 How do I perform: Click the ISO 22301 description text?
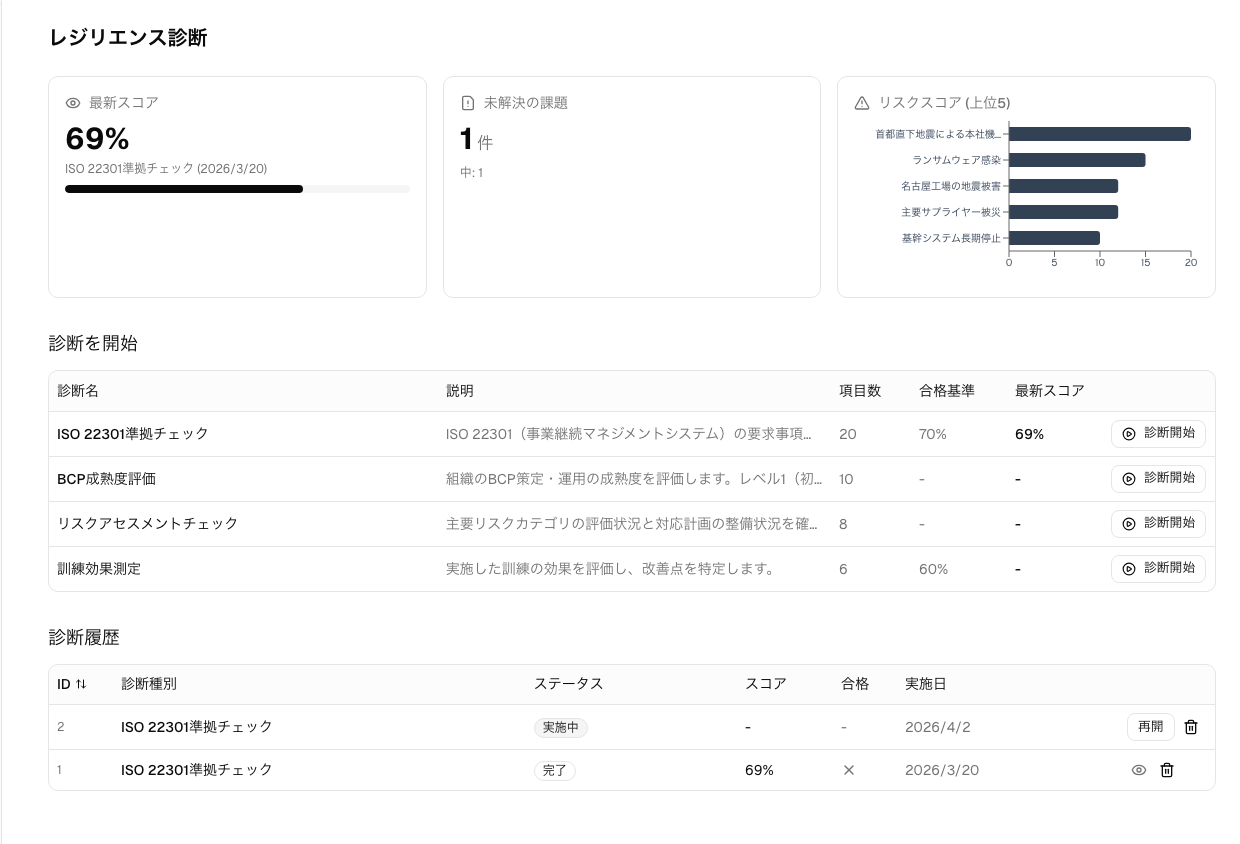pos(629,434)
